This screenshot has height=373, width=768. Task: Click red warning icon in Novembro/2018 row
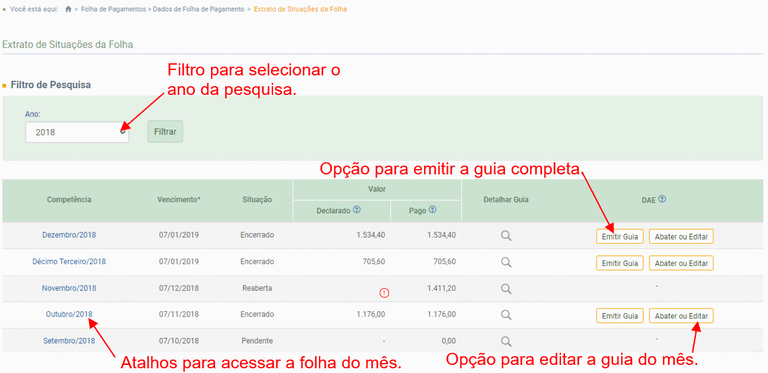(x=384, y=293)
